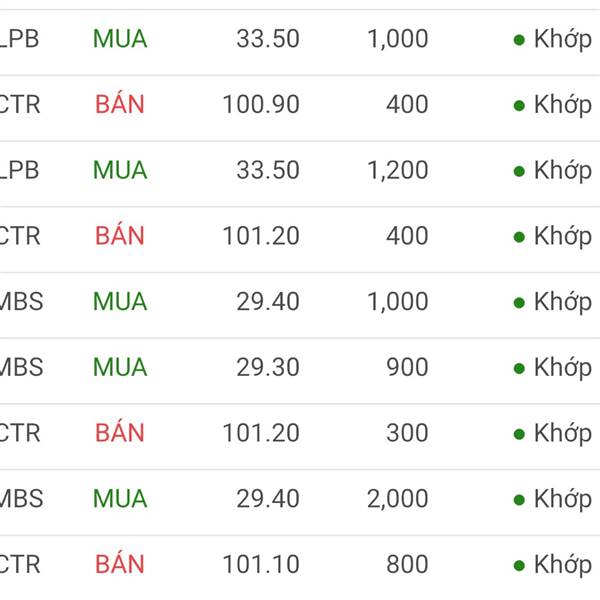Click Khớp status text on MBS 29.30 row
600x600 pixels.
tap(563, 368)
